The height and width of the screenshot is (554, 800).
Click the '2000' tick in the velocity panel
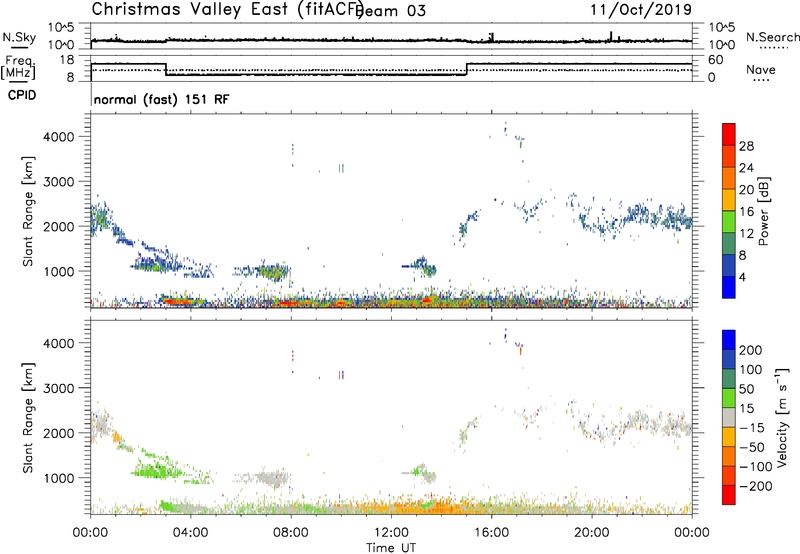tap(58, 433)
